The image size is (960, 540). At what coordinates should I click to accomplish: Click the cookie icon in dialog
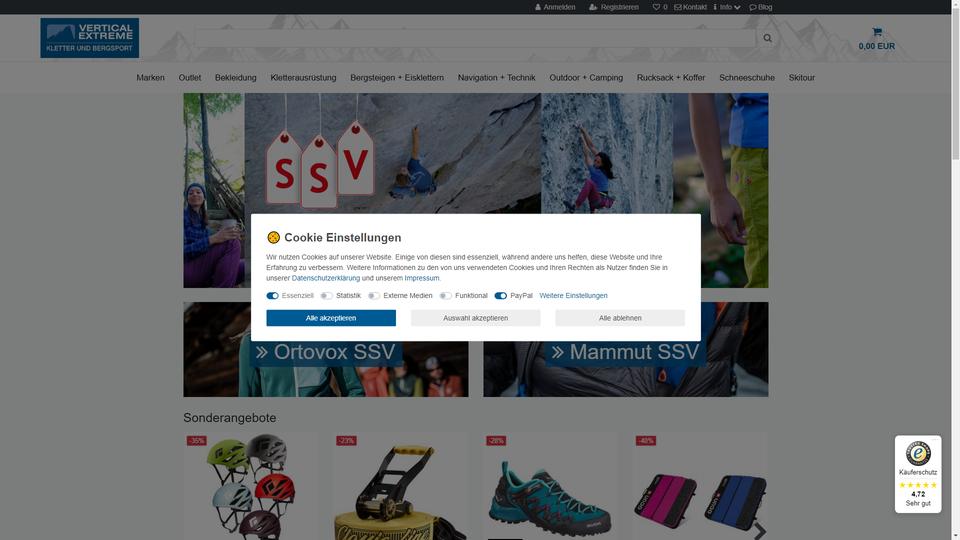tap(273, 238)
